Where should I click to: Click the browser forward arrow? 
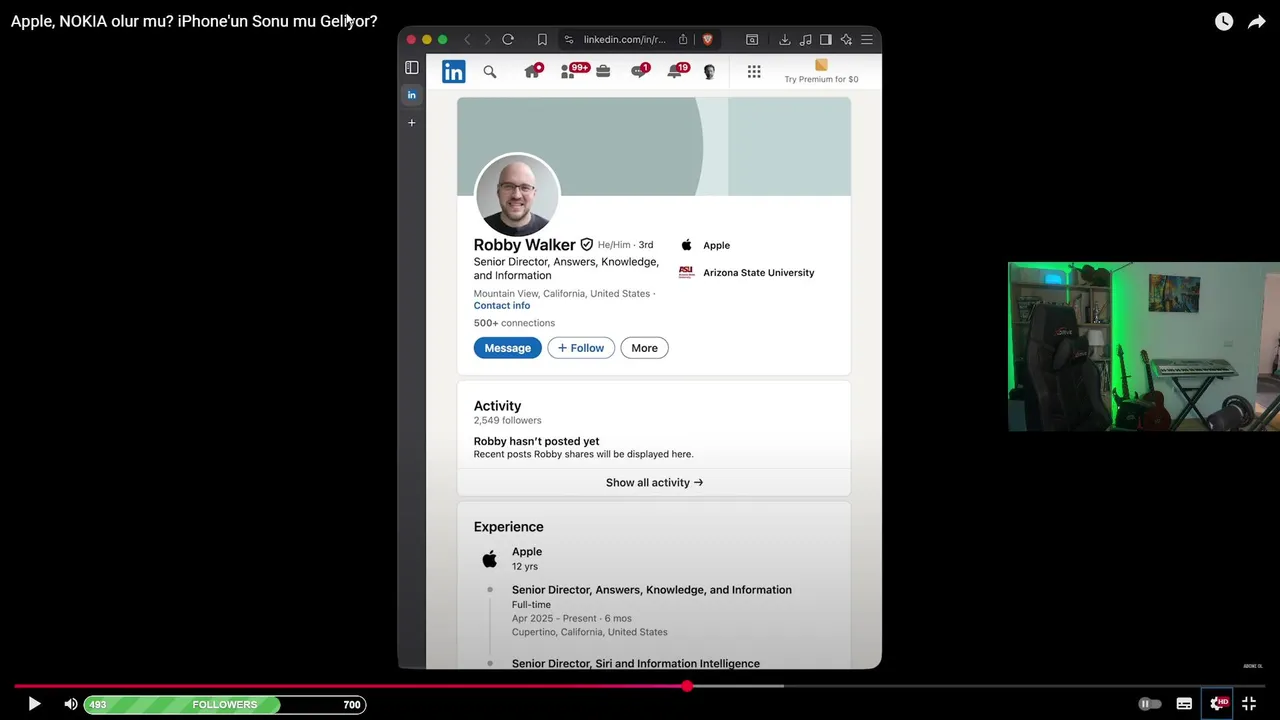(487, 40)
